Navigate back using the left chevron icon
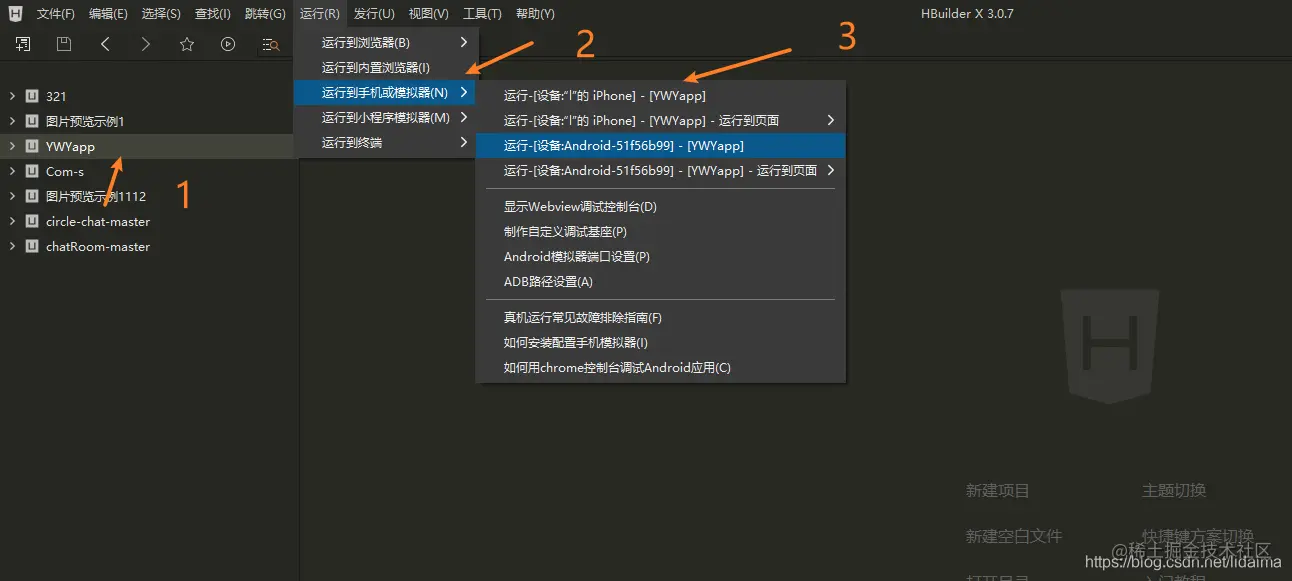 [104, 44]
